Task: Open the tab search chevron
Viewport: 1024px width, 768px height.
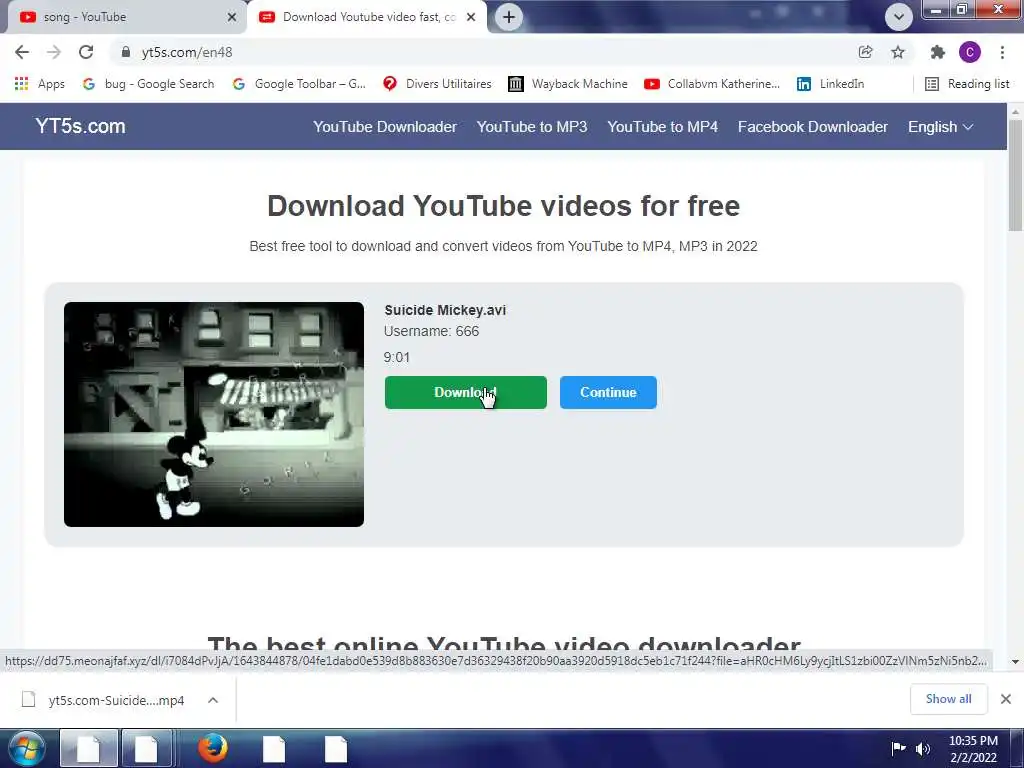Action: coord(899,17)
